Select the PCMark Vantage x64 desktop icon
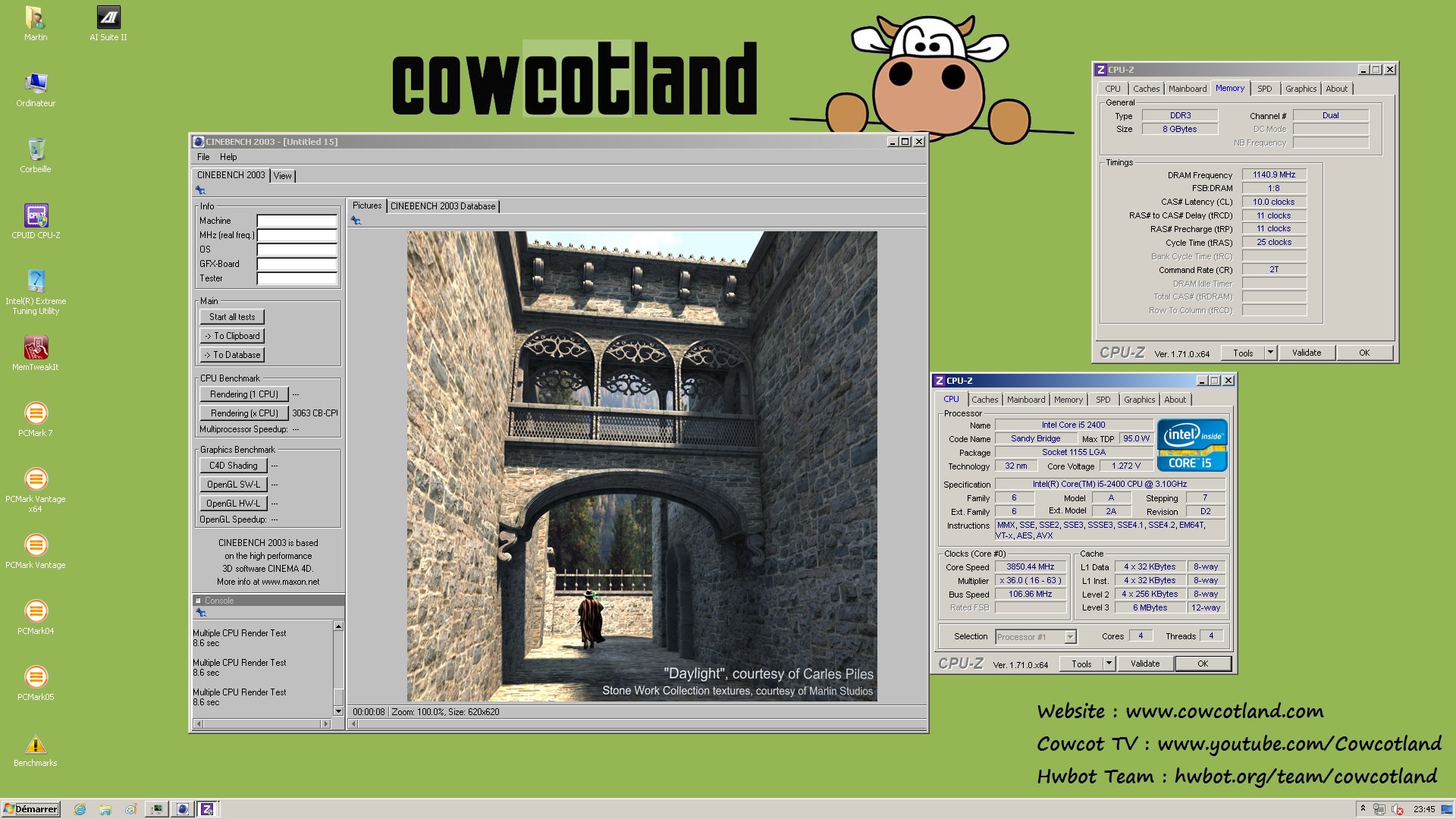 36,490
